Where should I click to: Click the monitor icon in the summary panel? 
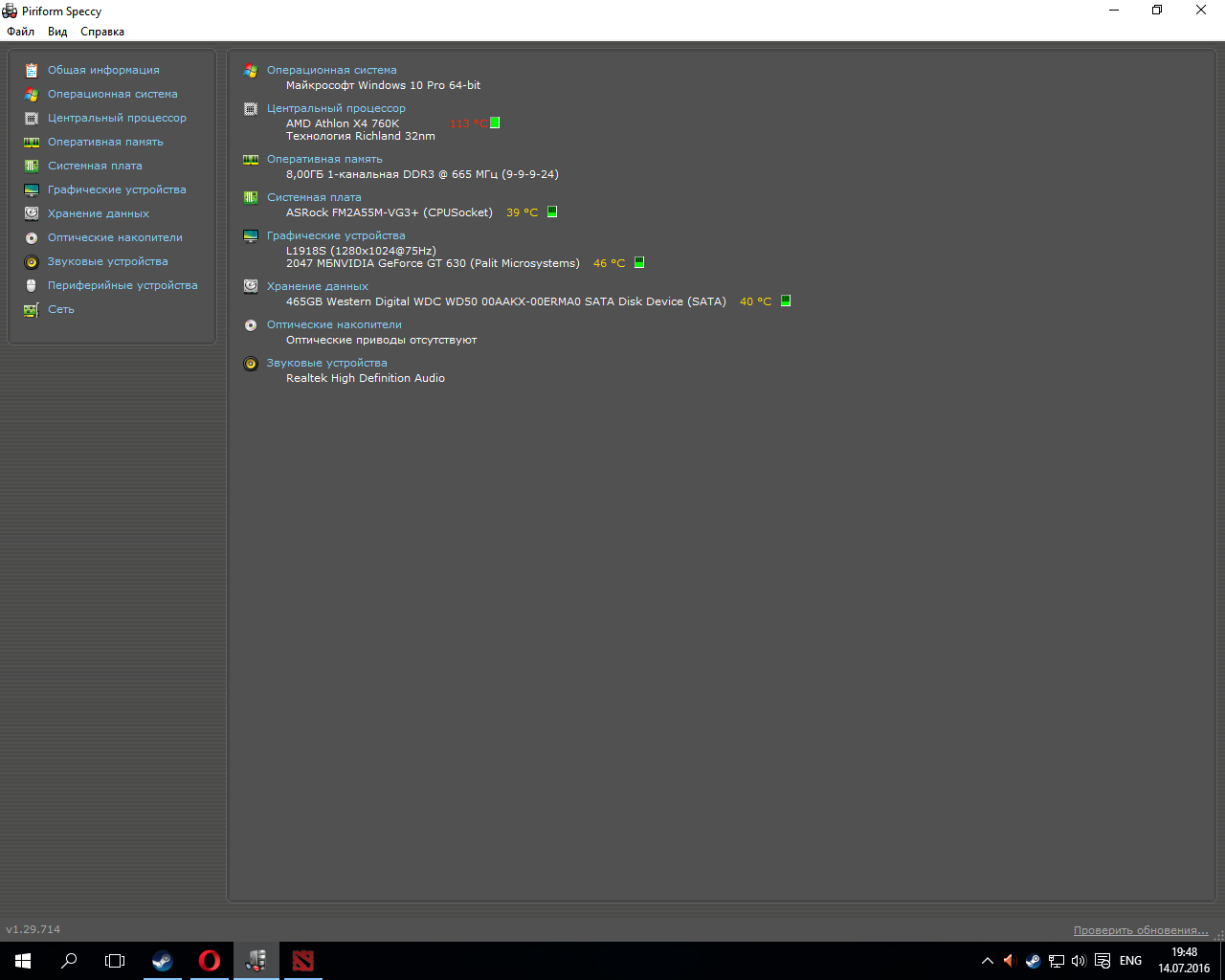(x=251, y=235)
